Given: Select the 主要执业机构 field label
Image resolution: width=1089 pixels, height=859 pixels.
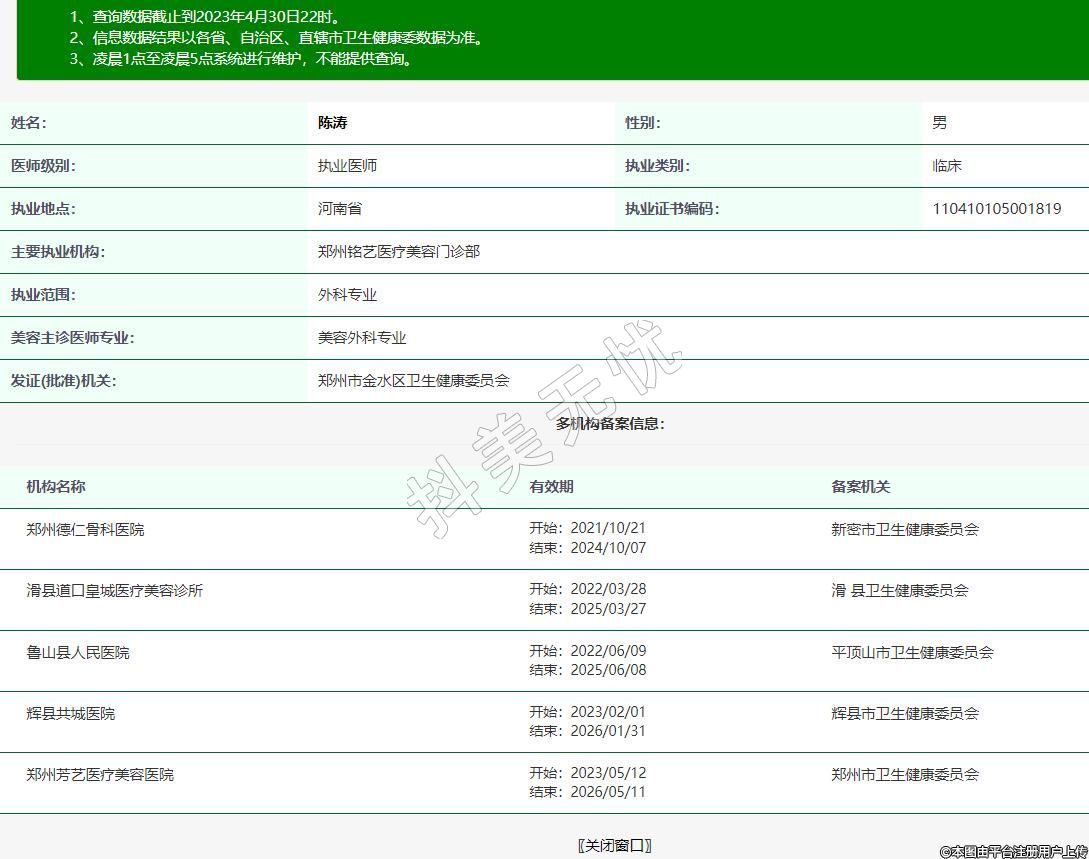Looking at the screenshot, I should click(x=57, y=252).
